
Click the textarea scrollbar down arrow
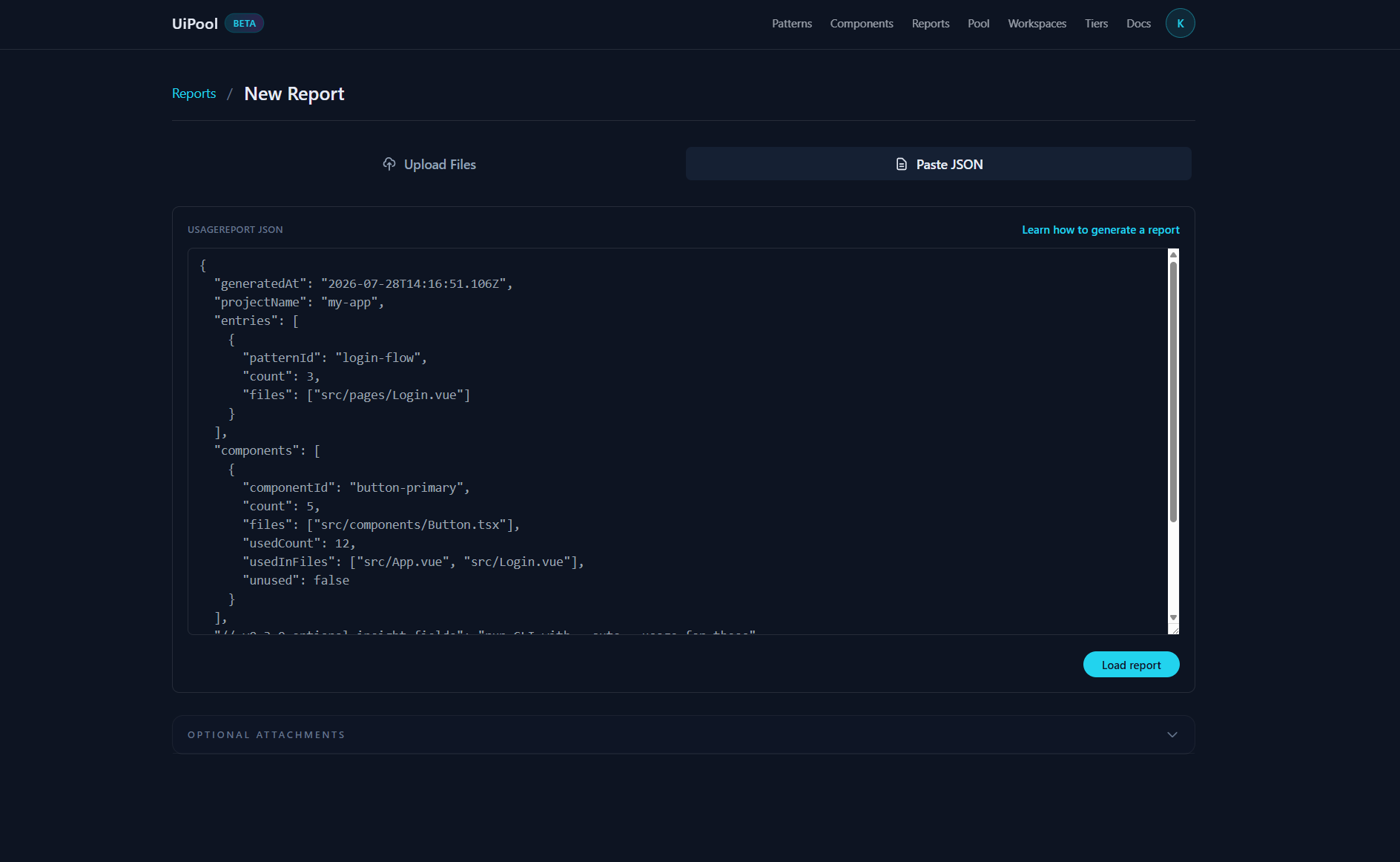click(x=1173, y=617)
